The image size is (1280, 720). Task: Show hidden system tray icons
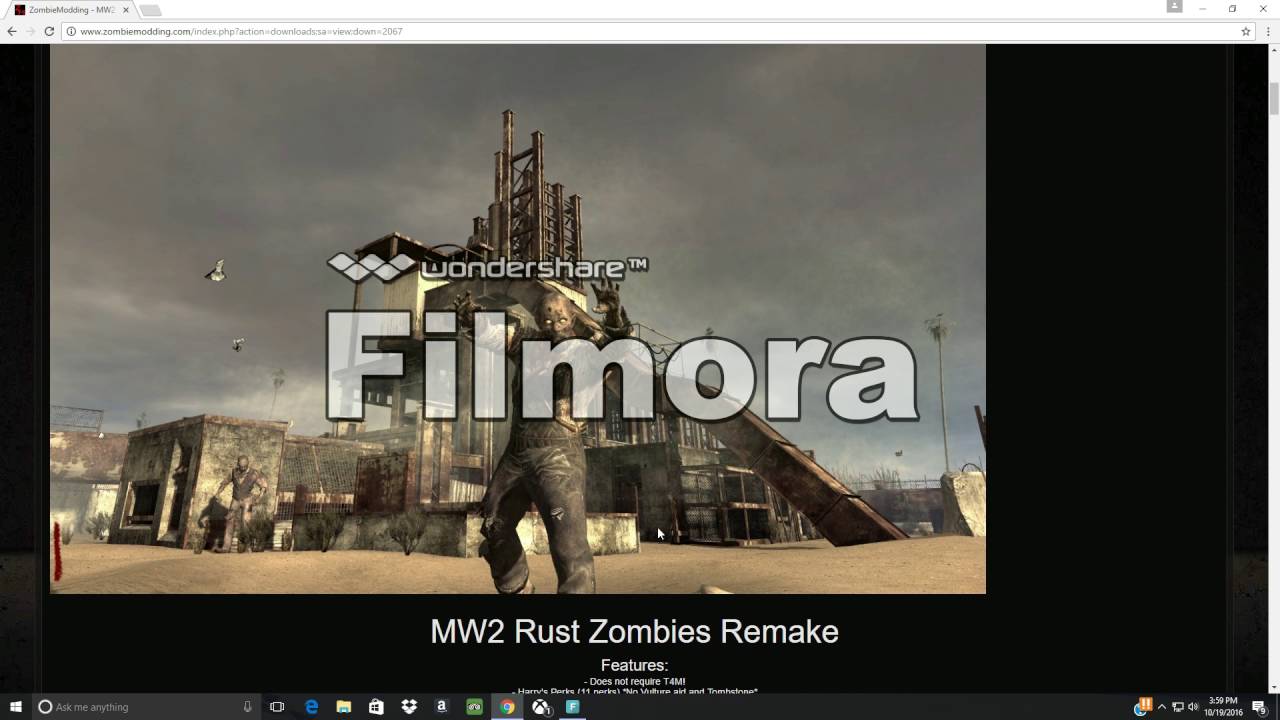coord(1162,707)
